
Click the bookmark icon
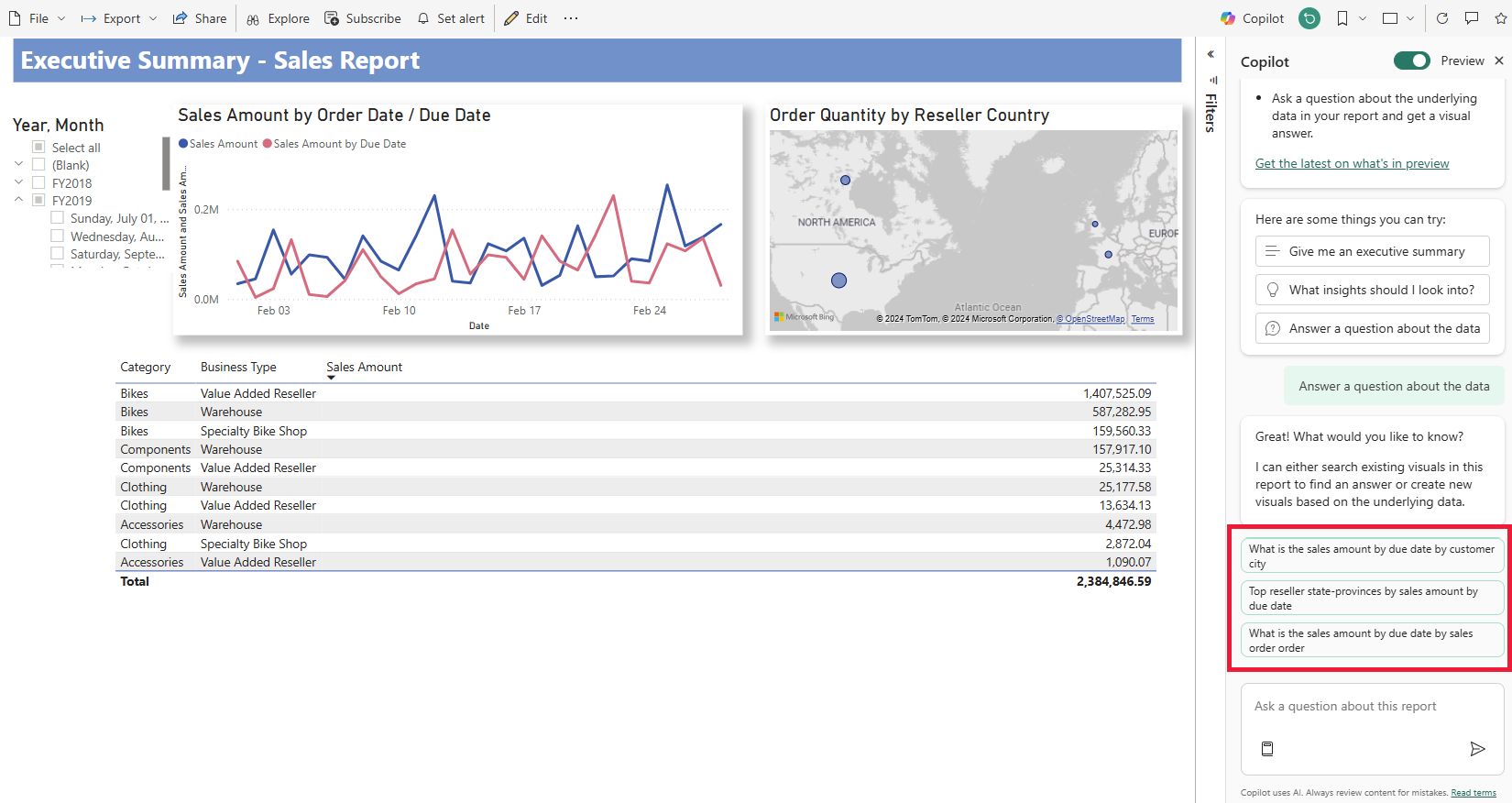[1342, 18]
